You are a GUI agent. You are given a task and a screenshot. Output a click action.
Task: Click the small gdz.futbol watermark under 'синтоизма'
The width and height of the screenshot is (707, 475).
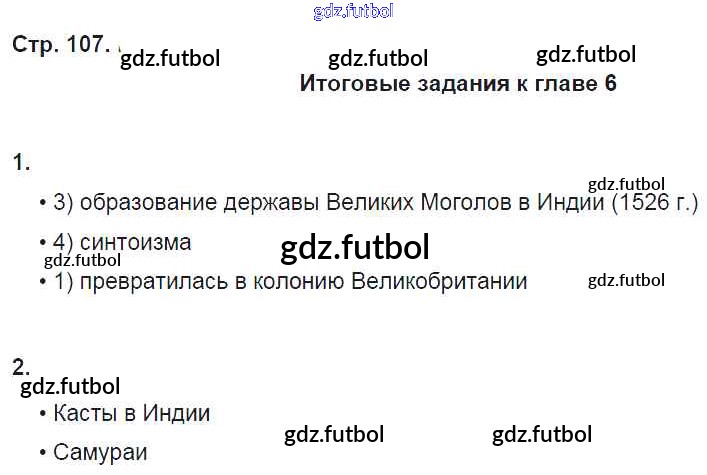click(83, 261)
